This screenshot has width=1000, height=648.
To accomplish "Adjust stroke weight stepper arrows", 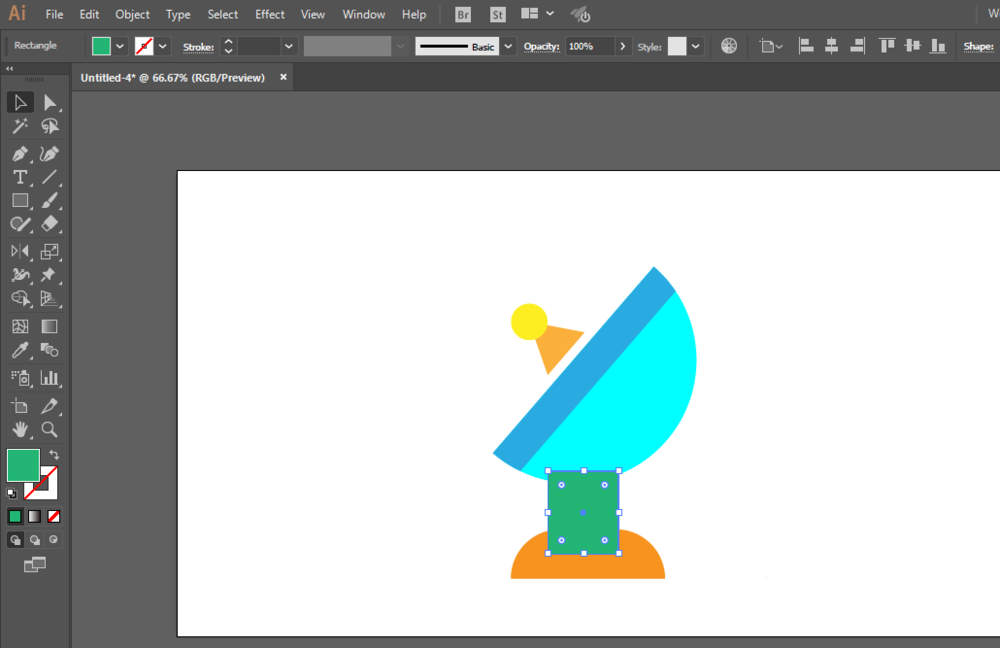I will 228,46.
